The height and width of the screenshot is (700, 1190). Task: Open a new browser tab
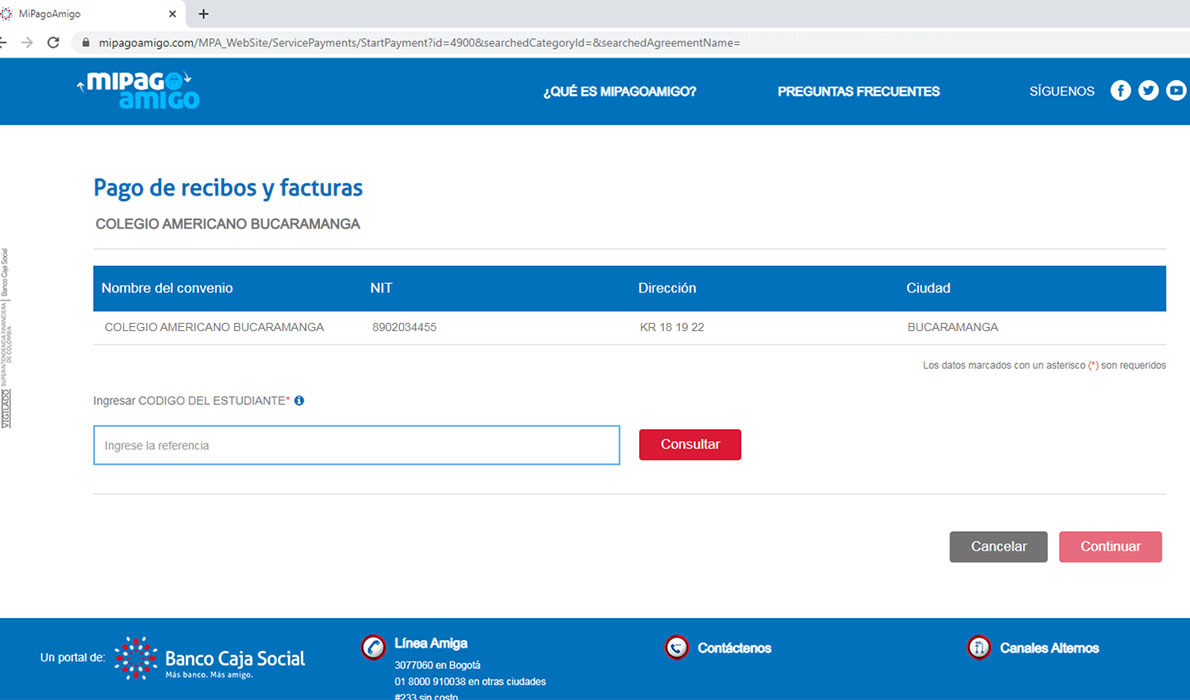(x=204, y=14)
